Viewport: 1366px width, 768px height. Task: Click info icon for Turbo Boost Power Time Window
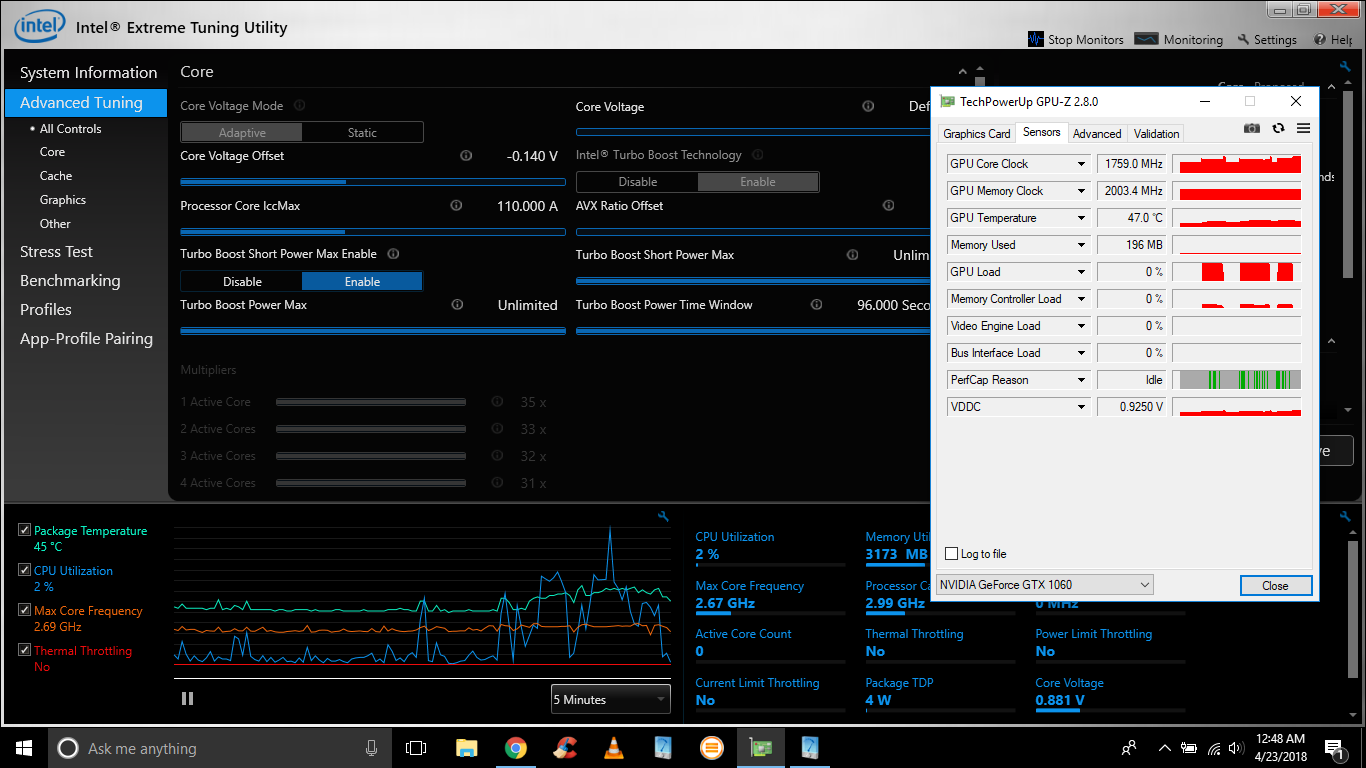pyautogui.click(x=816, y=304)
